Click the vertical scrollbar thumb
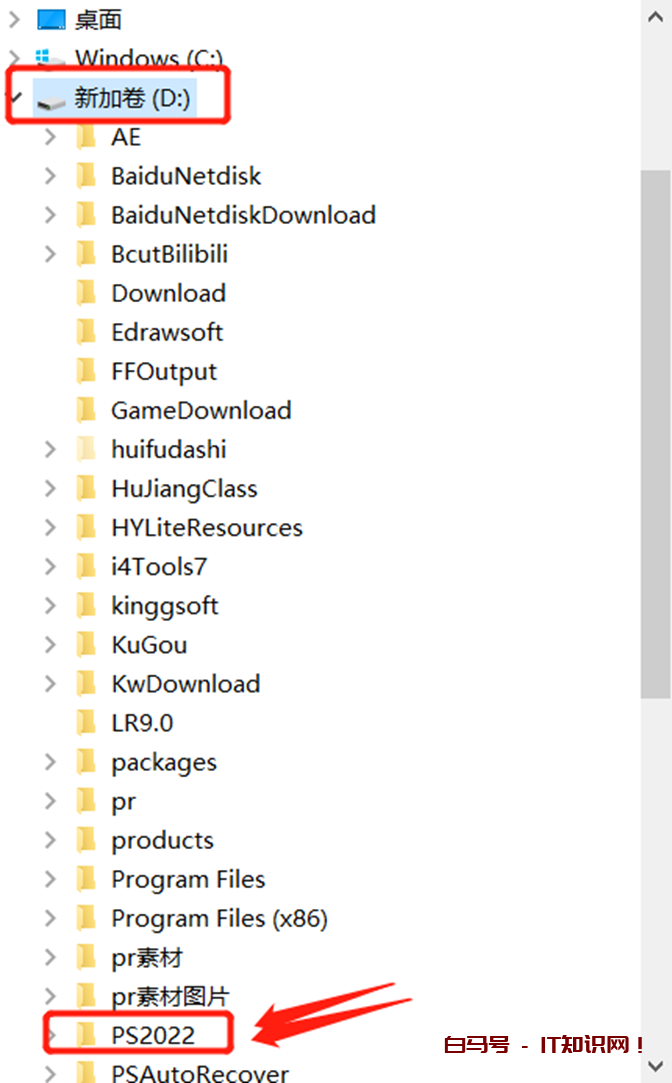The height and width of the screenshot is (1083, 672). (x=656, y=430)
